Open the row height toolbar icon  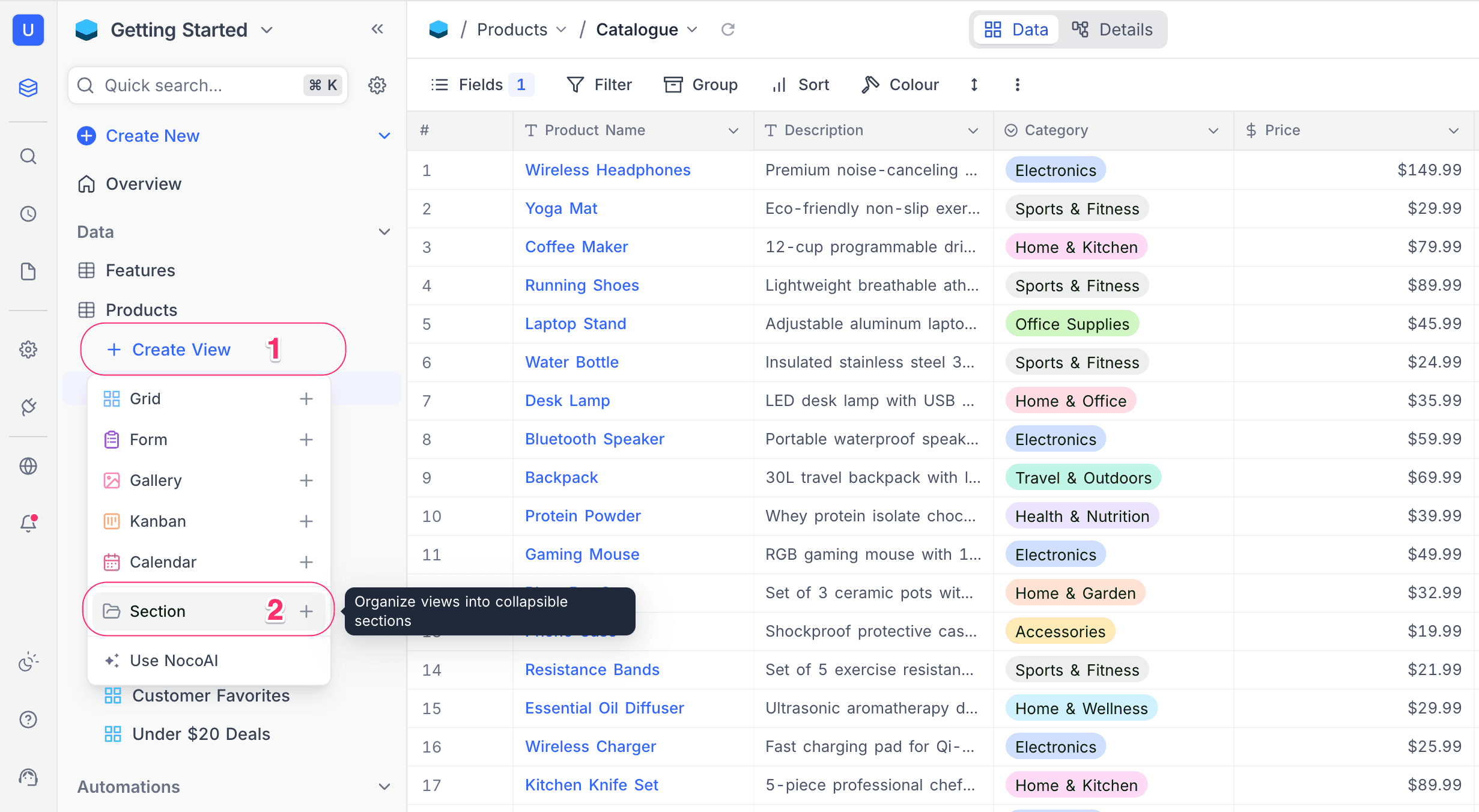974,85
